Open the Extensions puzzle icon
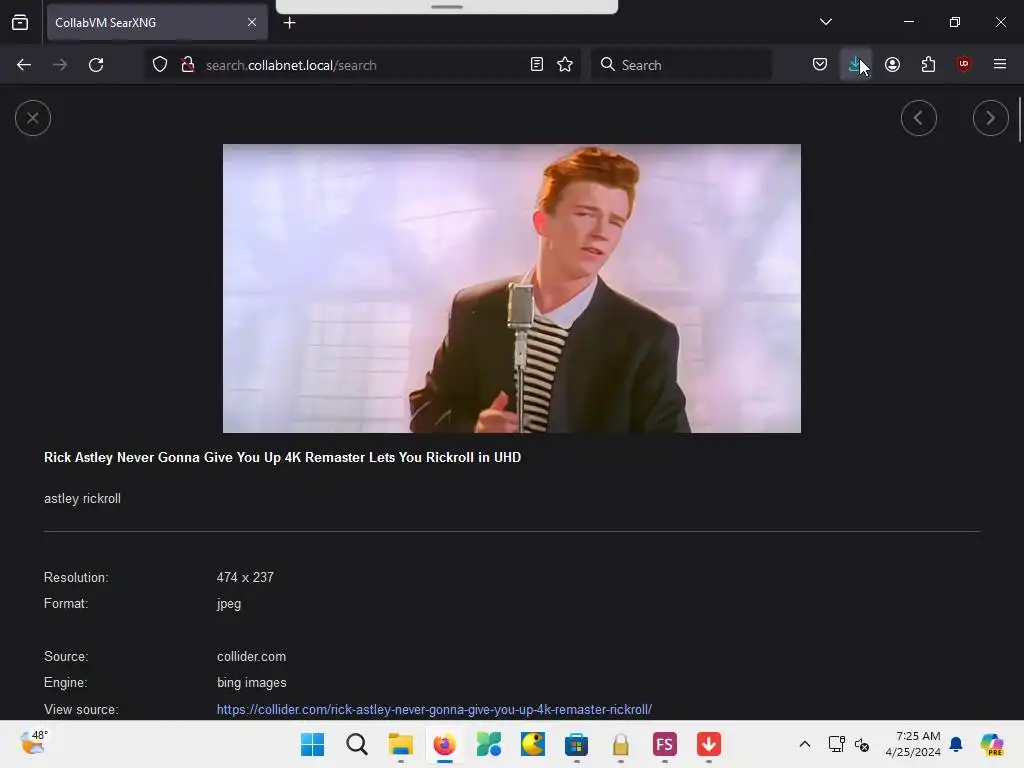1024x768 pixels. 928,65
